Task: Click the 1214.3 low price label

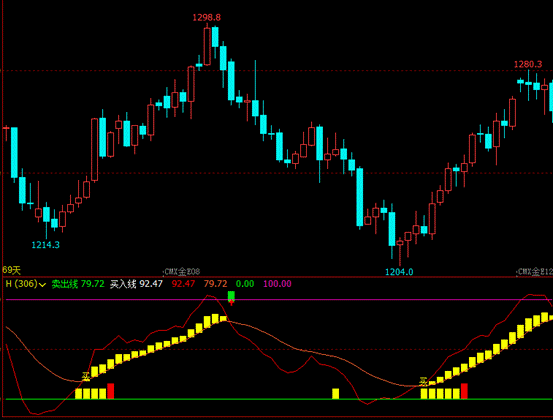Action: pyautogui.click(x=45, y=245)
